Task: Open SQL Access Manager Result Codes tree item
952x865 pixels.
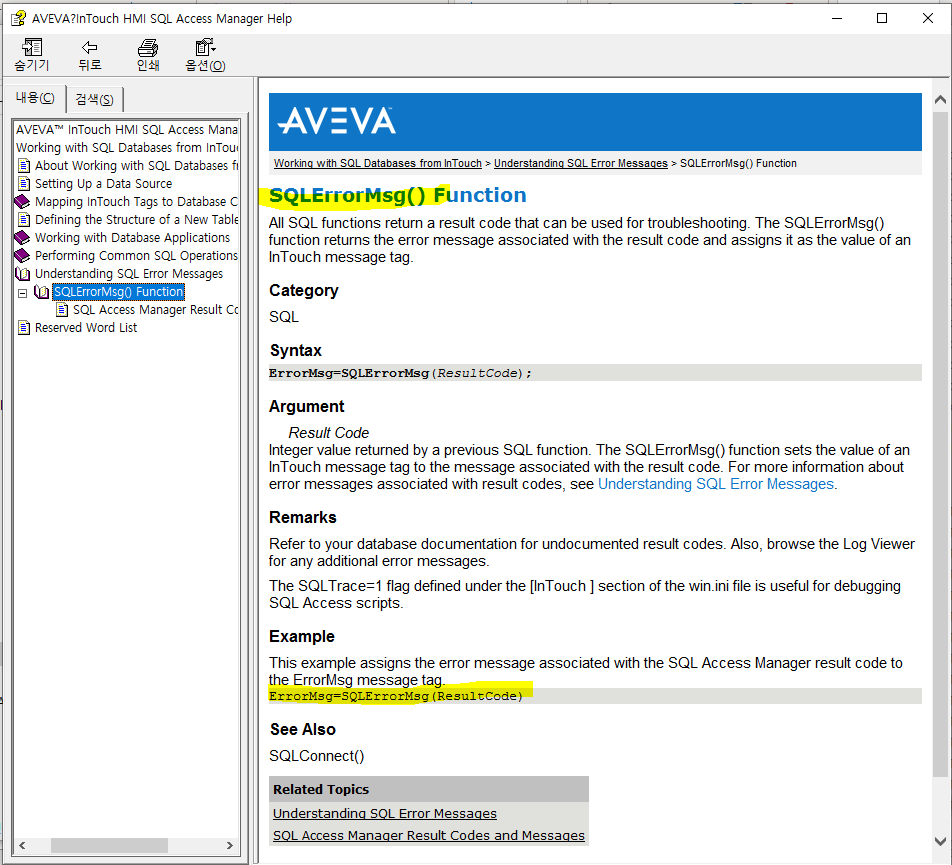Action: click(155, 310)
